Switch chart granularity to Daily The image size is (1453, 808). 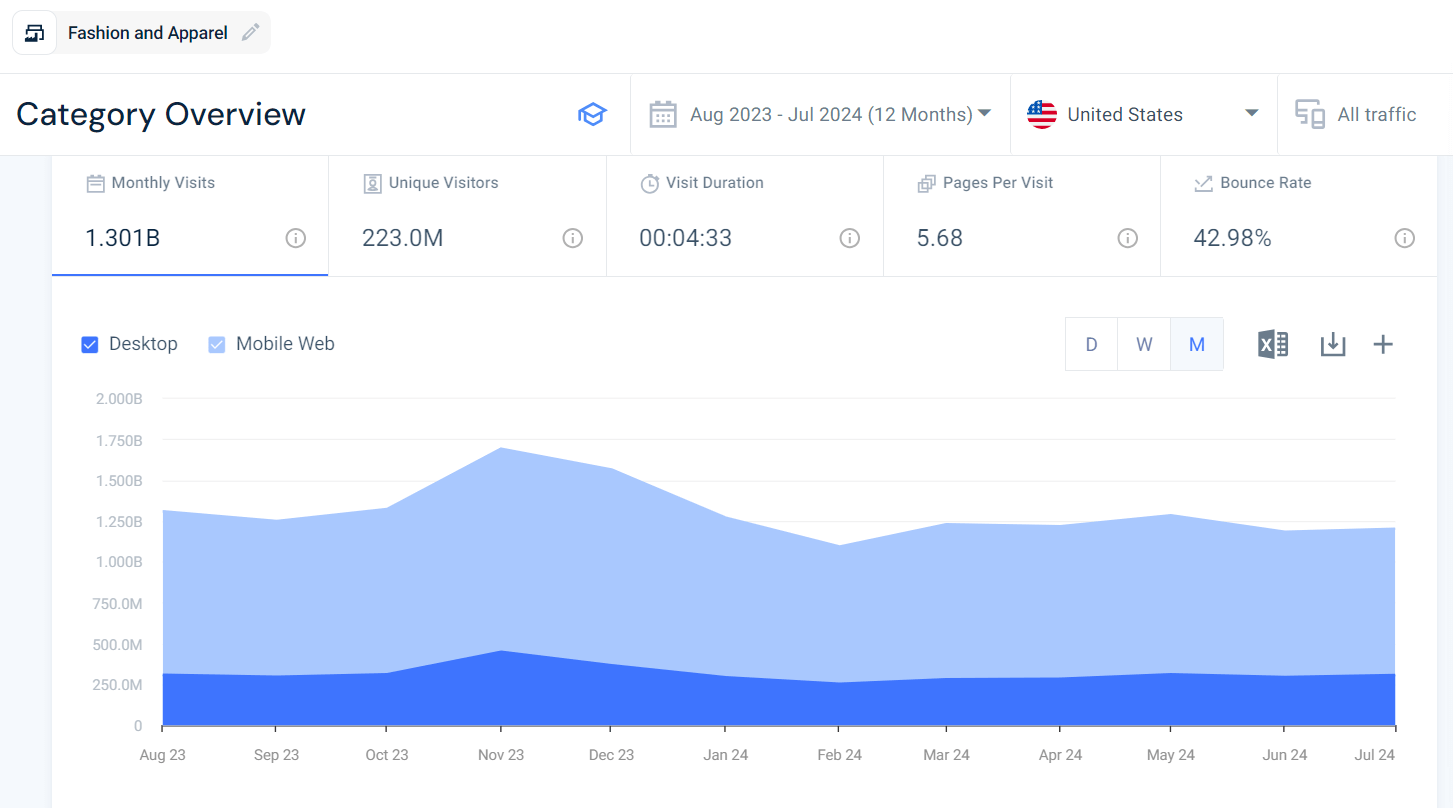click(x=1091, y=345)
